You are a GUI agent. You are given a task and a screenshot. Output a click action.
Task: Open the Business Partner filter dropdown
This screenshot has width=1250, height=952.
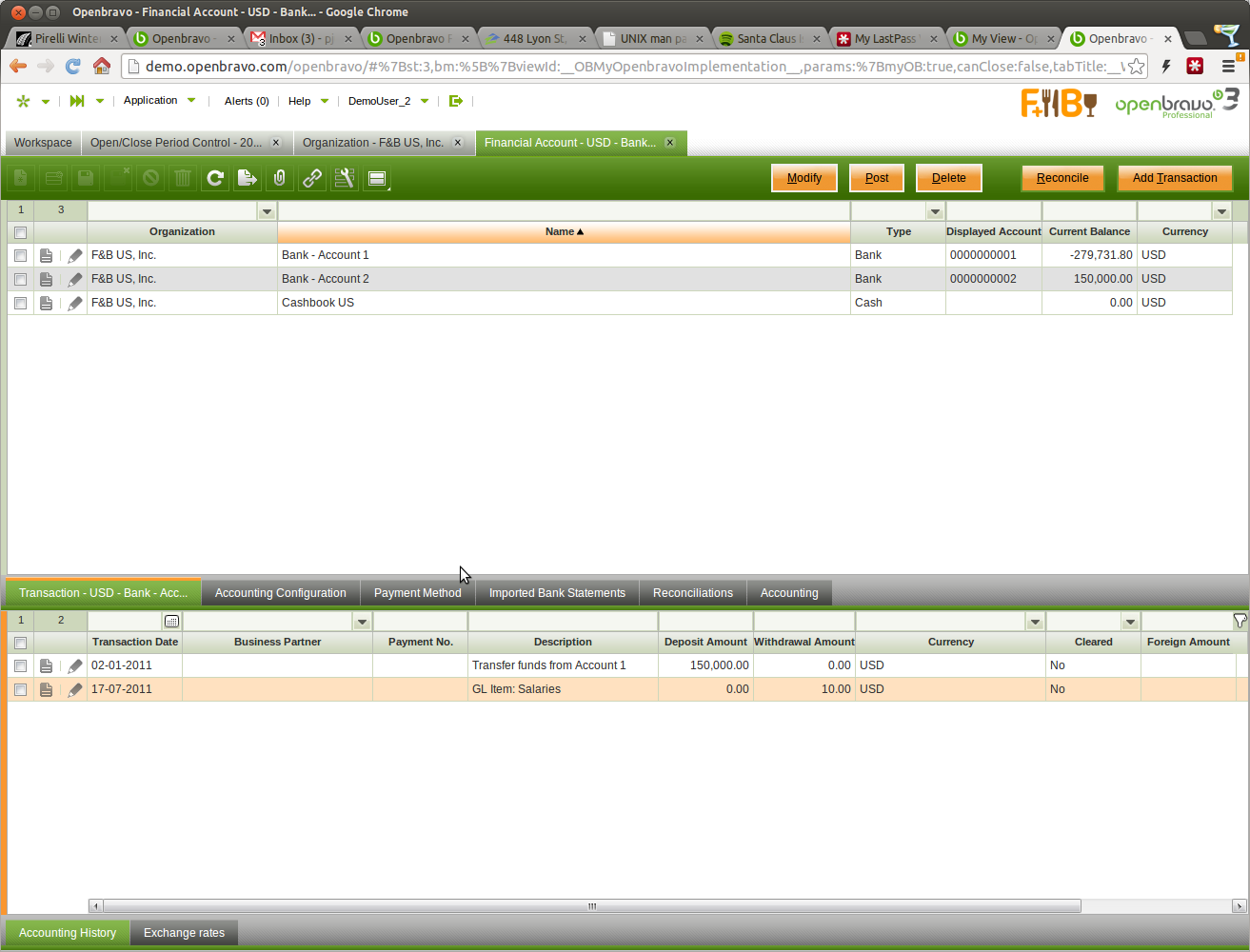point(362,622)
